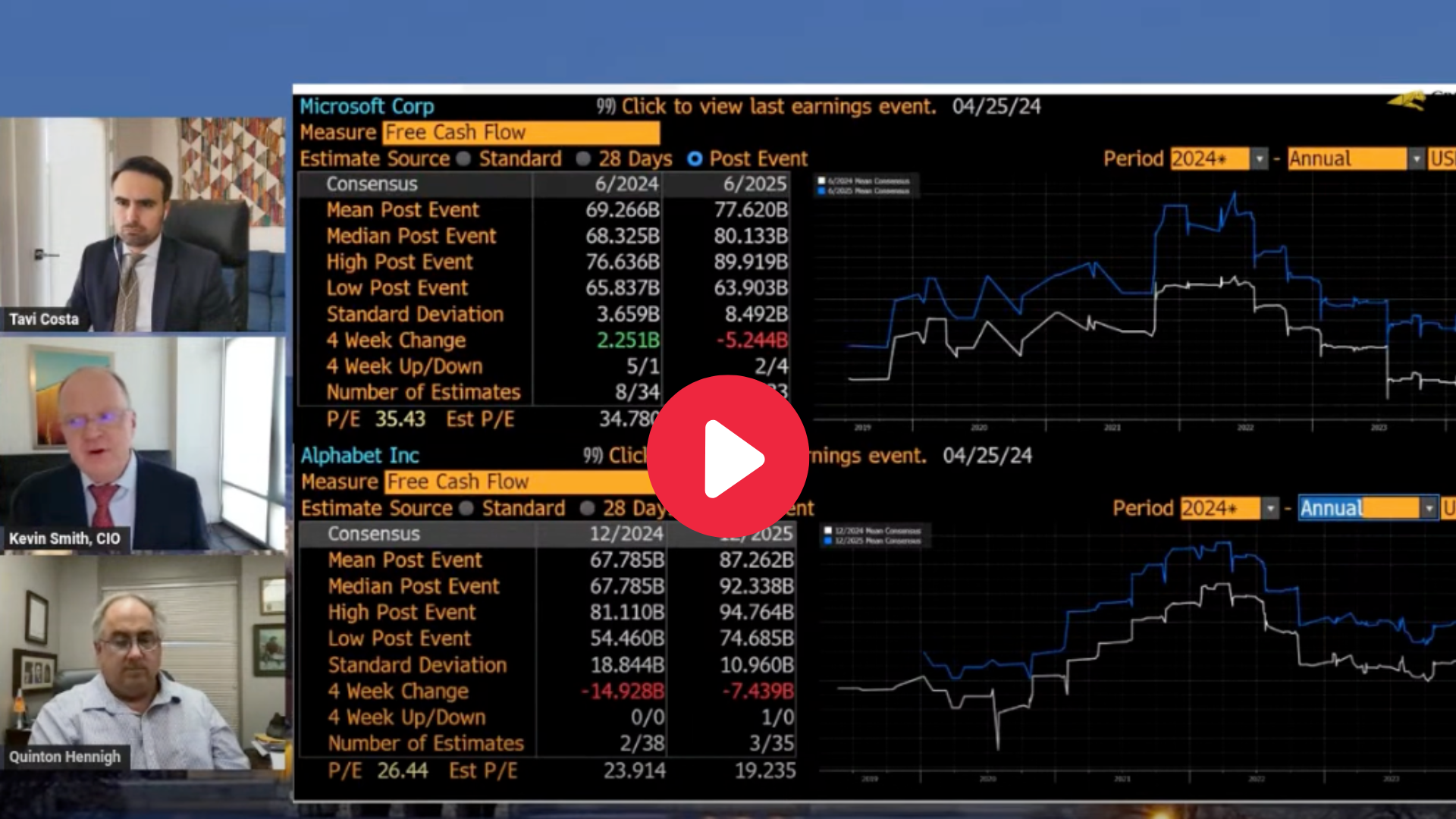Click Alphabet High Post Event 94.764B
The width and height of the screenshot is (1456, 819).
757,613
